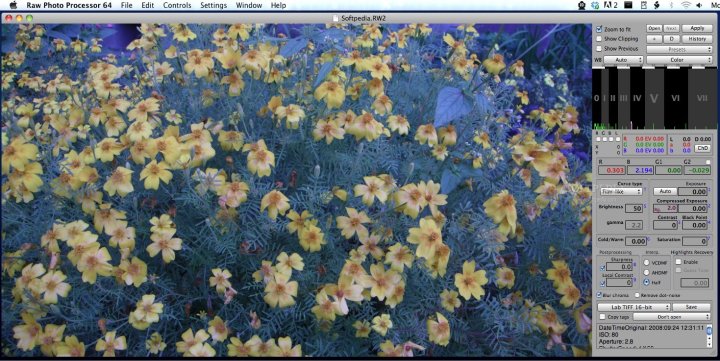This screenshot has height=361, width=720.
Task: Click the Brightness value field
Action: (x=634, y=208)
